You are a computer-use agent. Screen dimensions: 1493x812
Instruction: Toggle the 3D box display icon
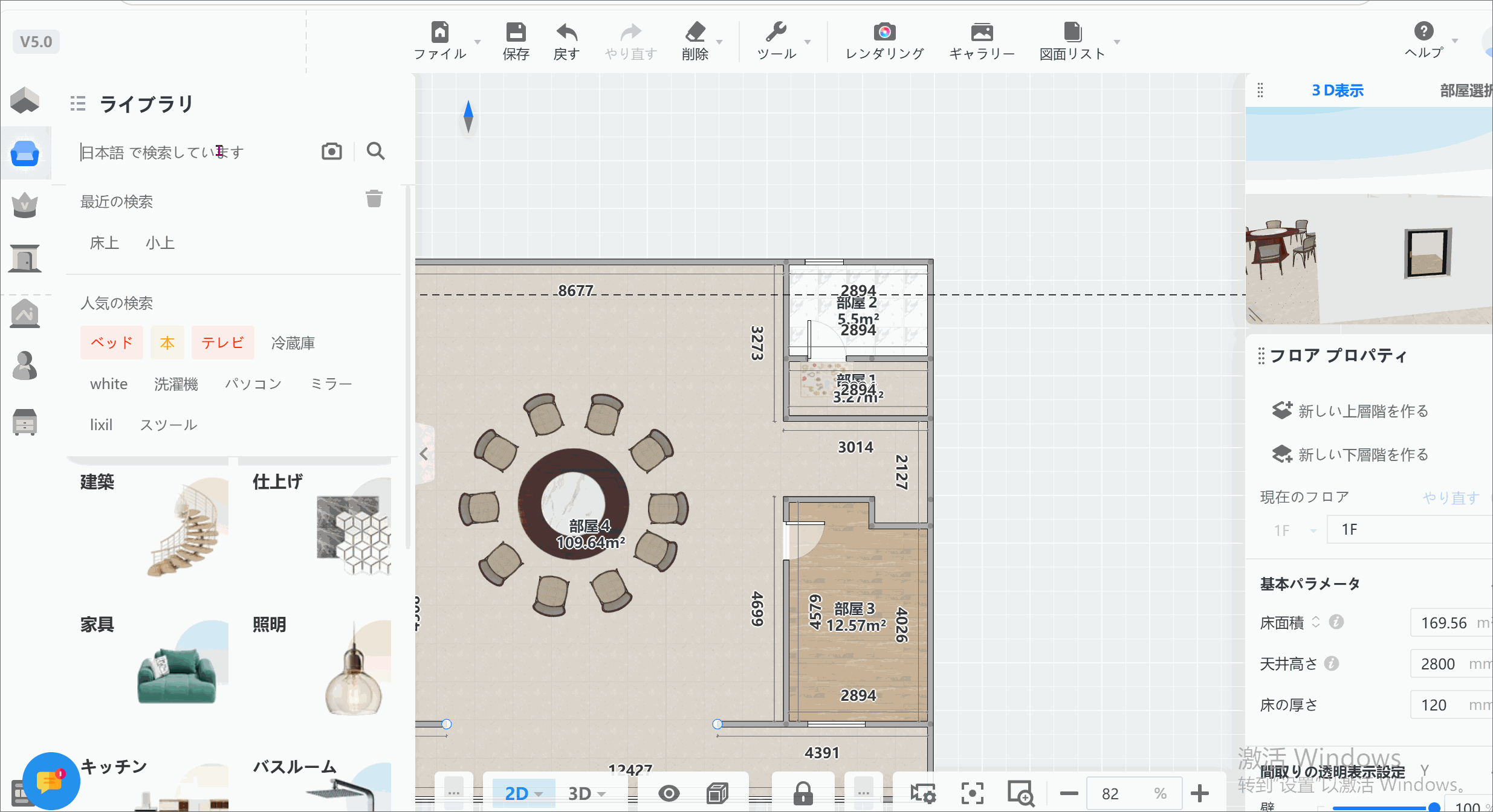click(717, 793)
